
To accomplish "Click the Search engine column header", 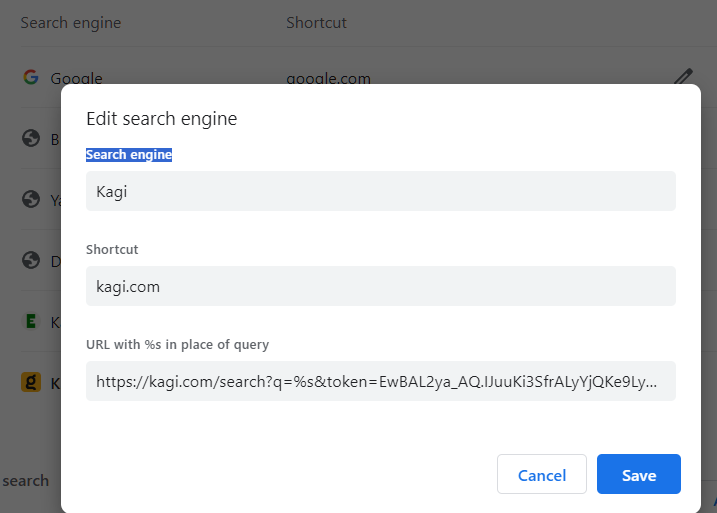I will click(70, 22).
